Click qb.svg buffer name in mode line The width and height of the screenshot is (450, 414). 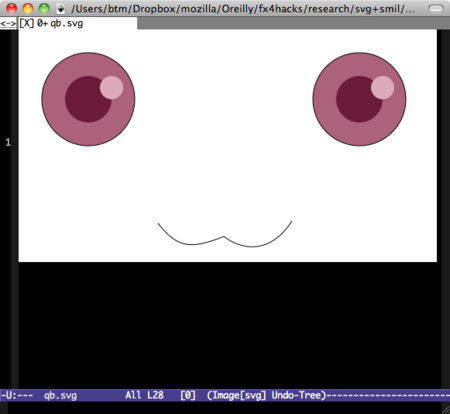(x=60, y=395)
